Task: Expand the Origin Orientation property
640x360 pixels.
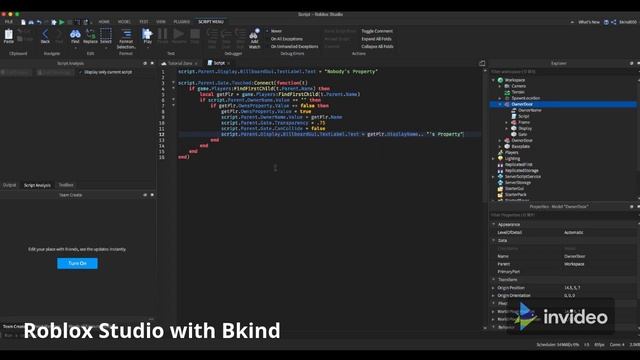Action: [x=493, y=296]
